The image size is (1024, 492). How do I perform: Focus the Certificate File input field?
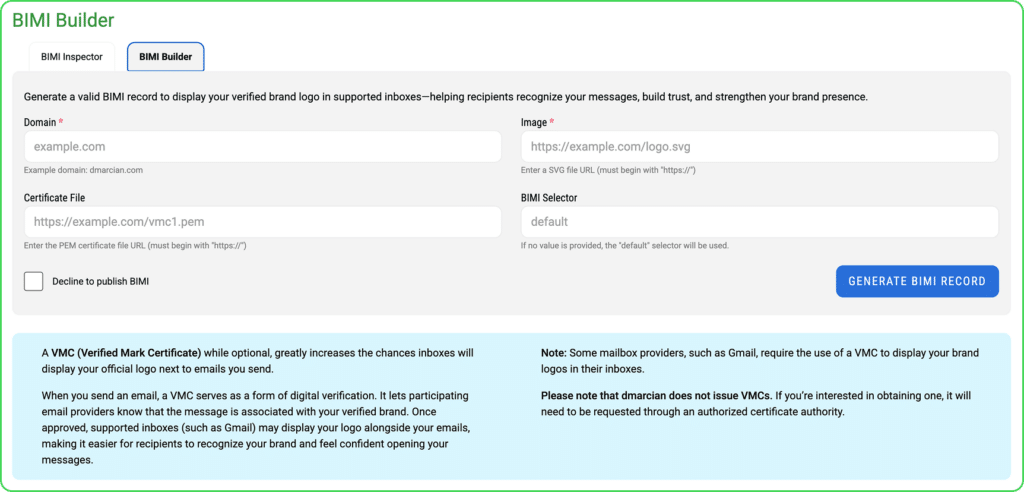pos(263,221)
